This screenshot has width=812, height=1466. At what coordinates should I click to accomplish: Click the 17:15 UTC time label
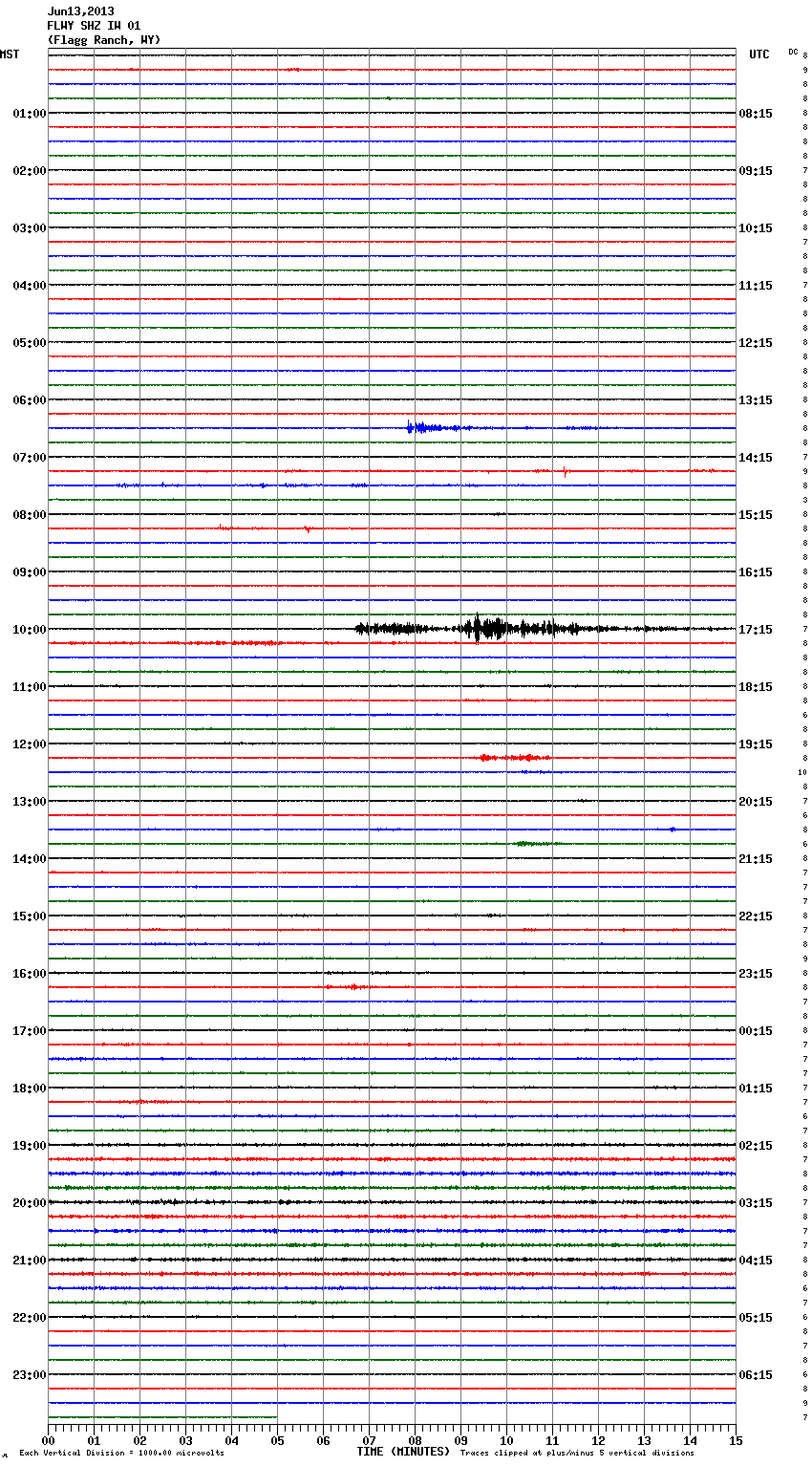tap(756, 630)
